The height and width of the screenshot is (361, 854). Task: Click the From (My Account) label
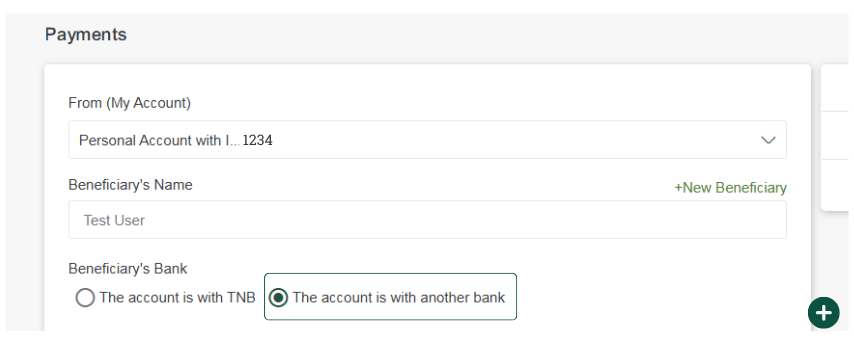(x=130, y=103)
